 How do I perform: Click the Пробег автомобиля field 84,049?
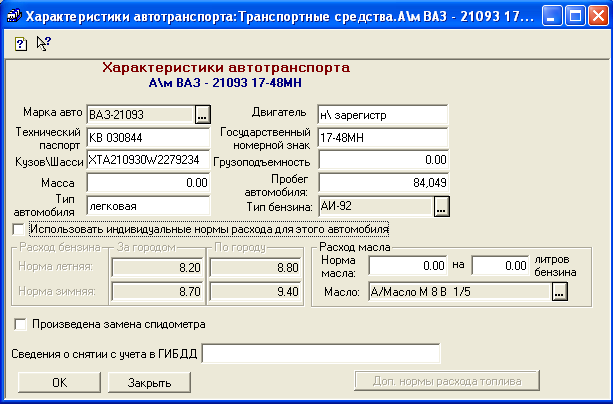click(384, 183)
